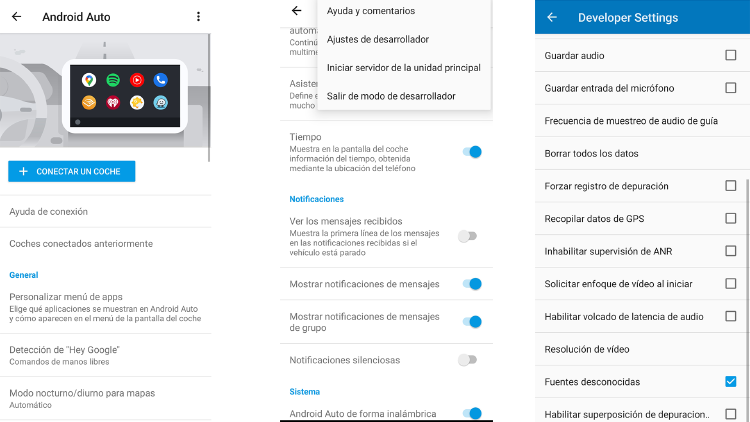Open Ayuda de conexión link
The height and width of the screenshot is (422, 750).
(x=49, y=212)
